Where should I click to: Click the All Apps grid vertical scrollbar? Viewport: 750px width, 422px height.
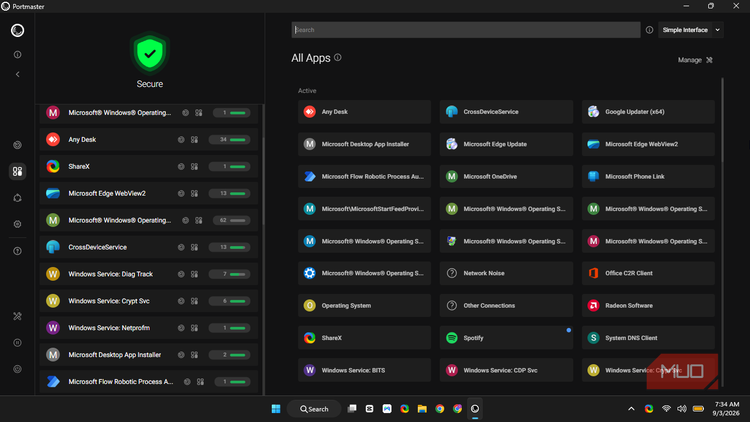pyautogui.click(x=722, y=120)
